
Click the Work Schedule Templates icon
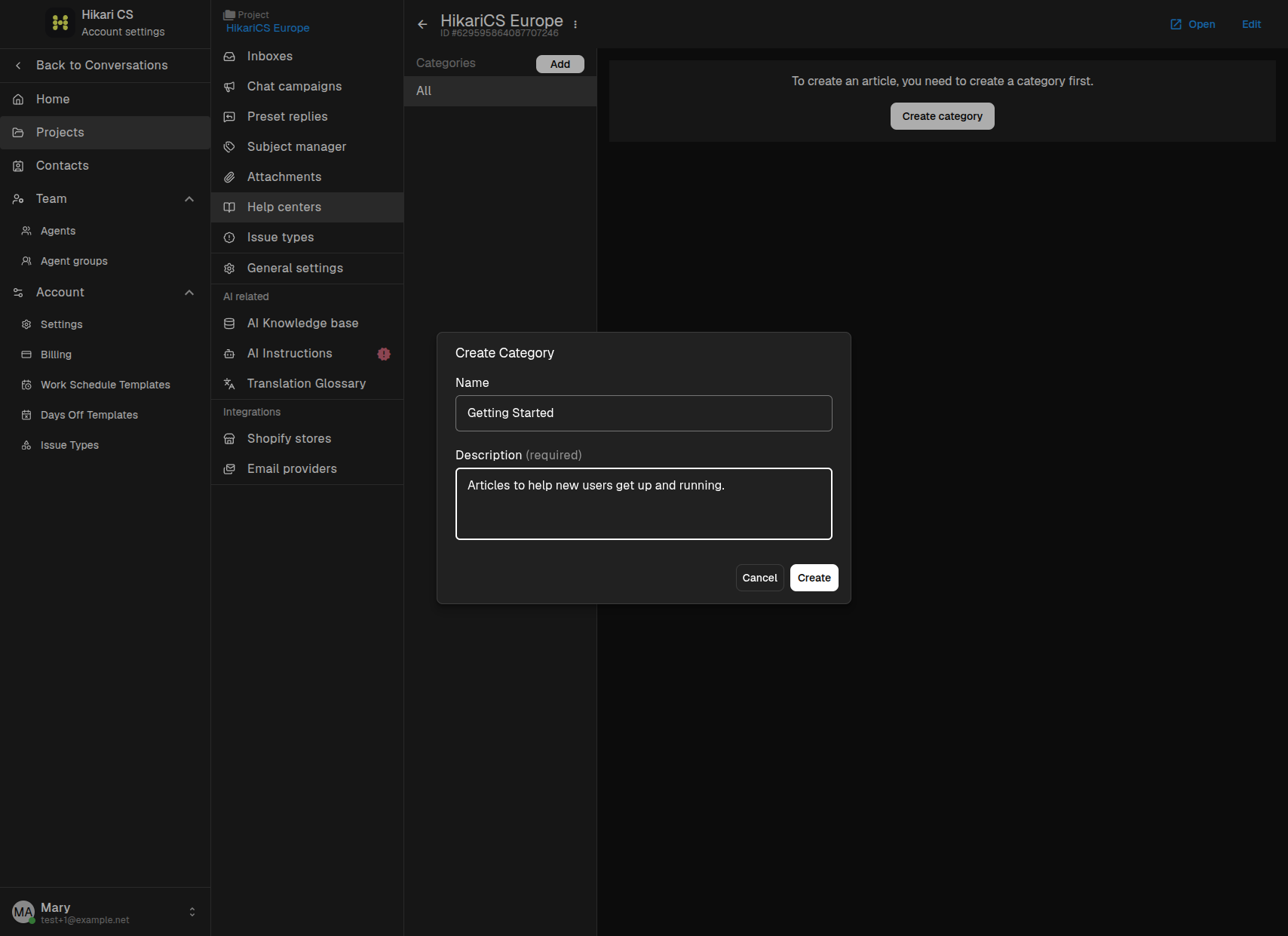(x=26, y=385)
